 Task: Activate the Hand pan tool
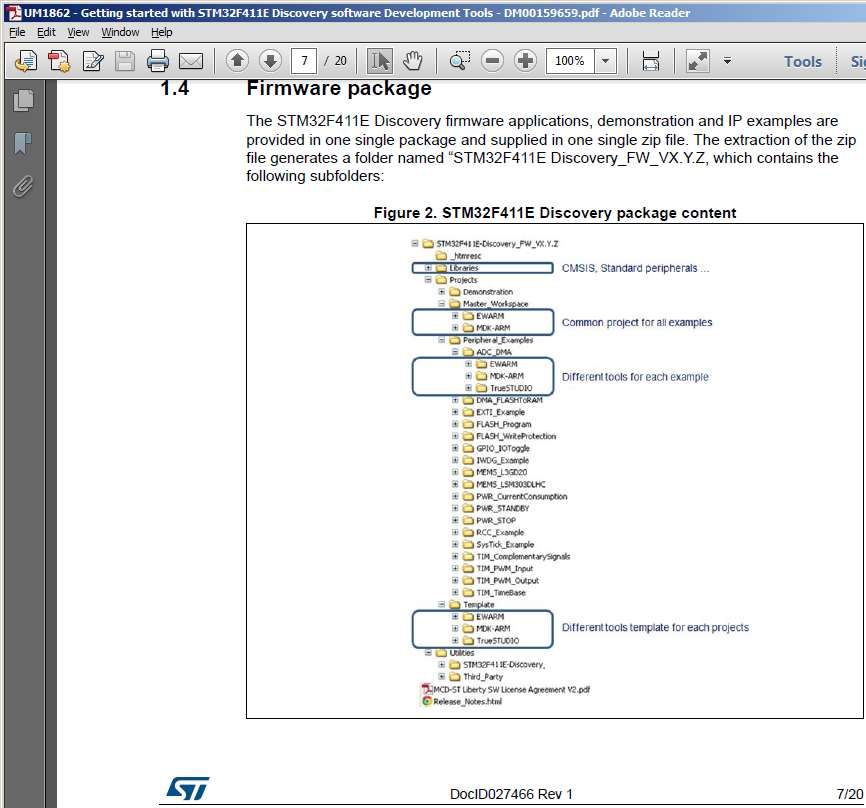click(x=413, y=61)
